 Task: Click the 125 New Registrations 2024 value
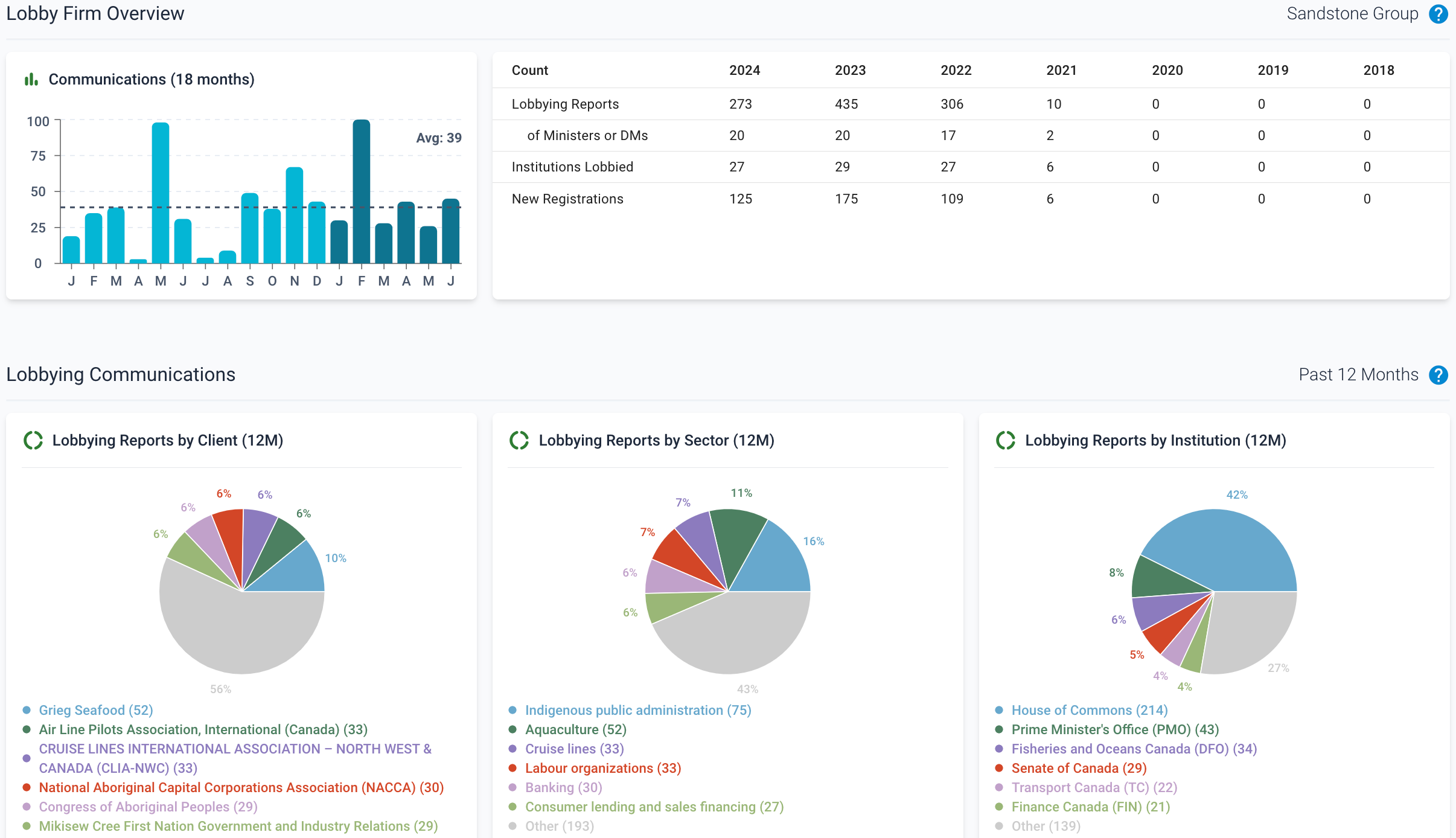741,199
